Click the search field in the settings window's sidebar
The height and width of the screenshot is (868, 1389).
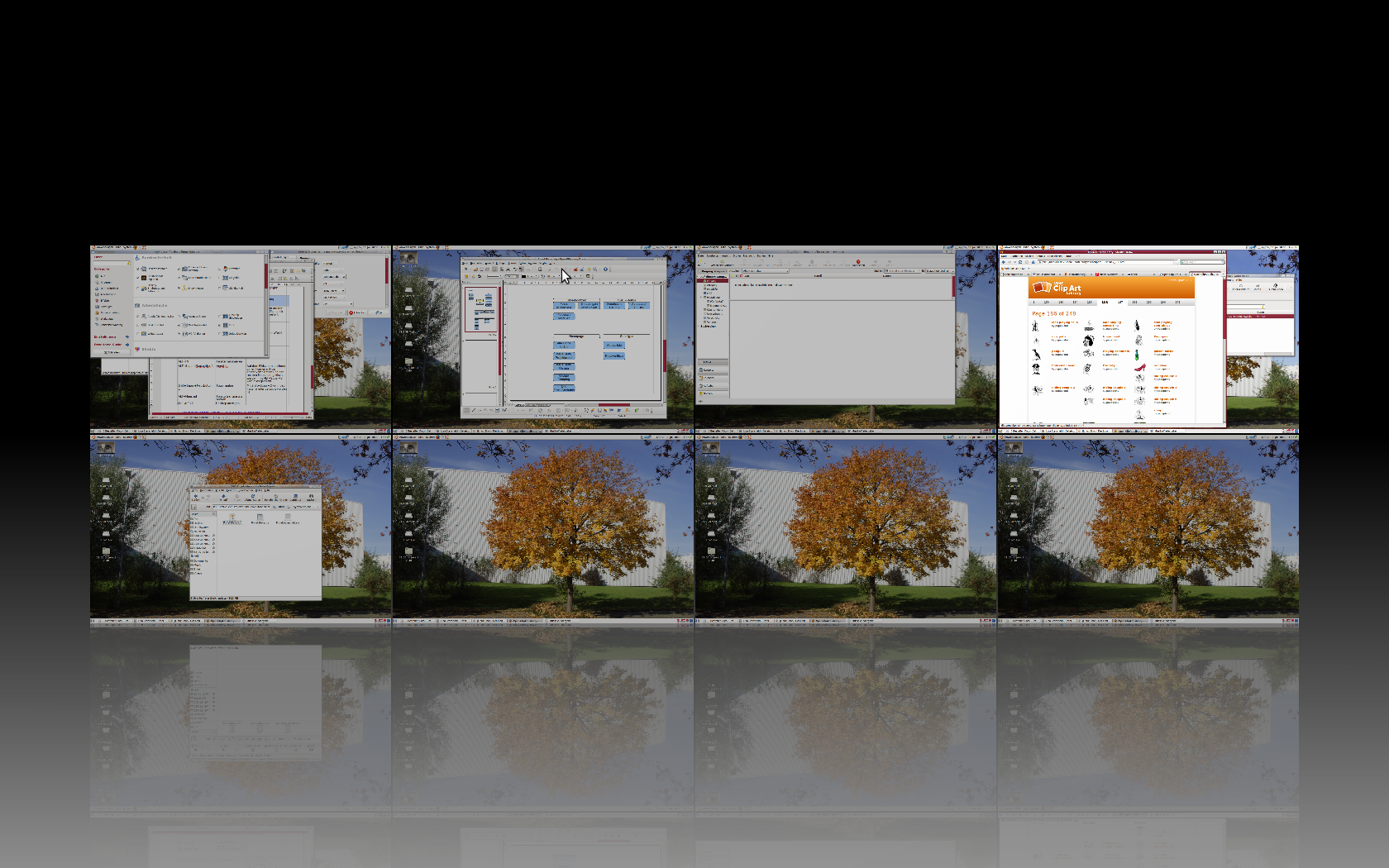point(112,263)
